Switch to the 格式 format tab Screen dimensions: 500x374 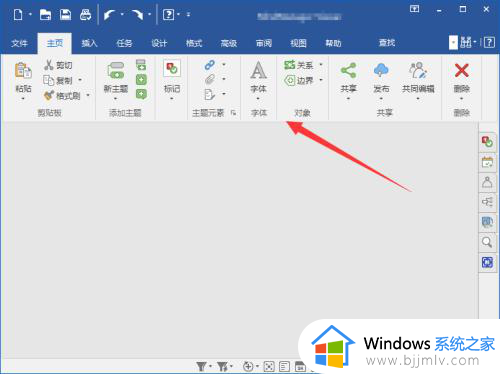click(194, 43)
